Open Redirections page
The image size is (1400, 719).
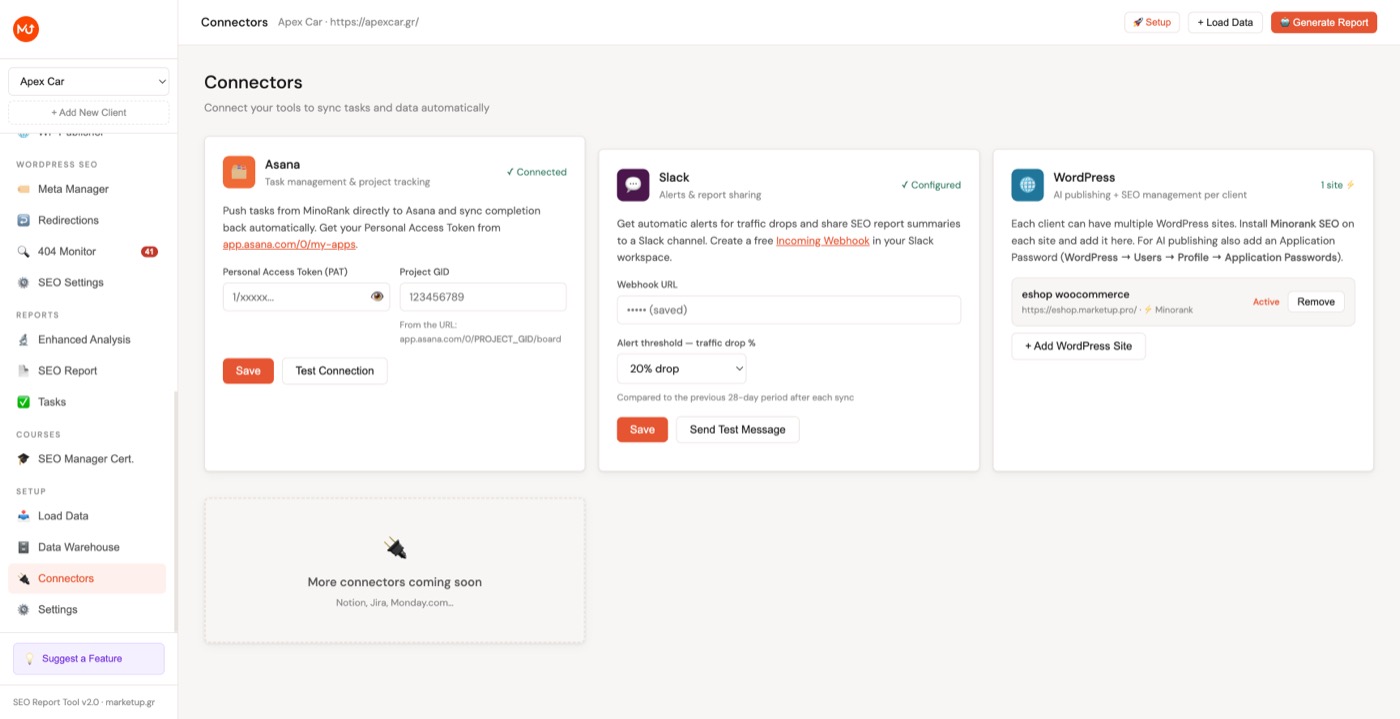(87, 220)
